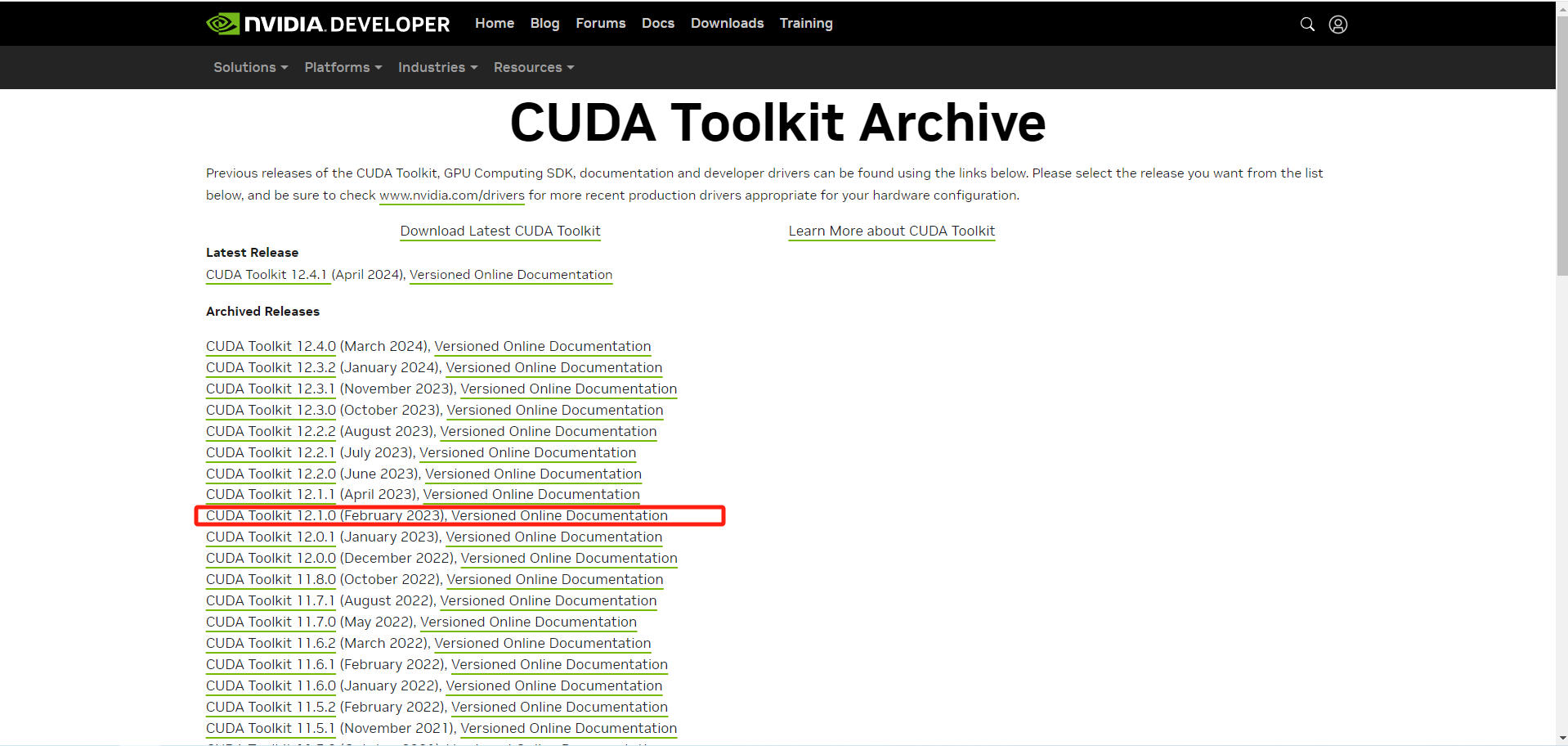Image resolution: width=1568 pixels, height=746 pixels.
Task: Open the user account icon
Action: pyautogui.click(x=1338, y=25)
